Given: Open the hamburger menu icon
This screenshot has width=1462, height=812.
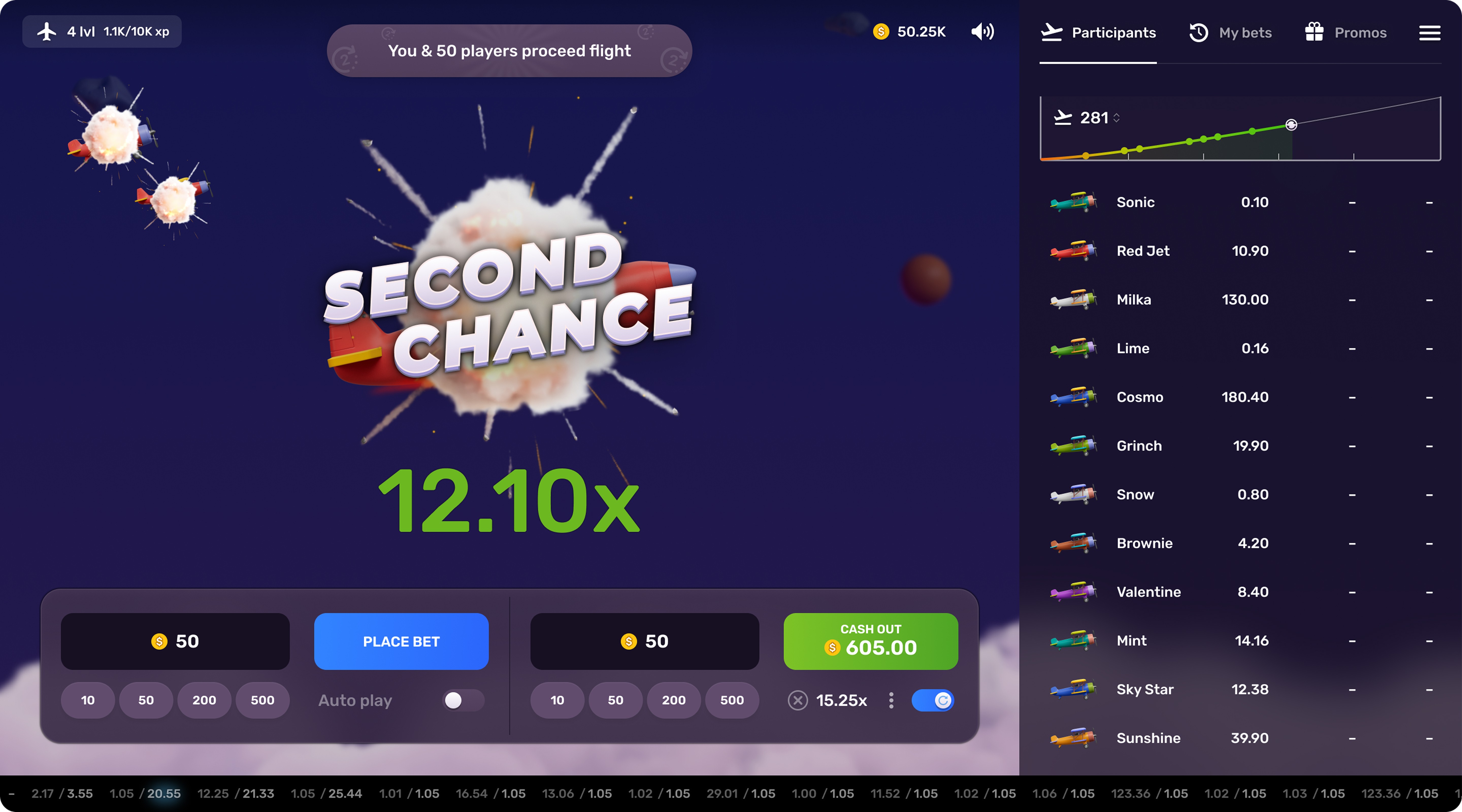Looking at the screenshot, I should click(1430, 33).
